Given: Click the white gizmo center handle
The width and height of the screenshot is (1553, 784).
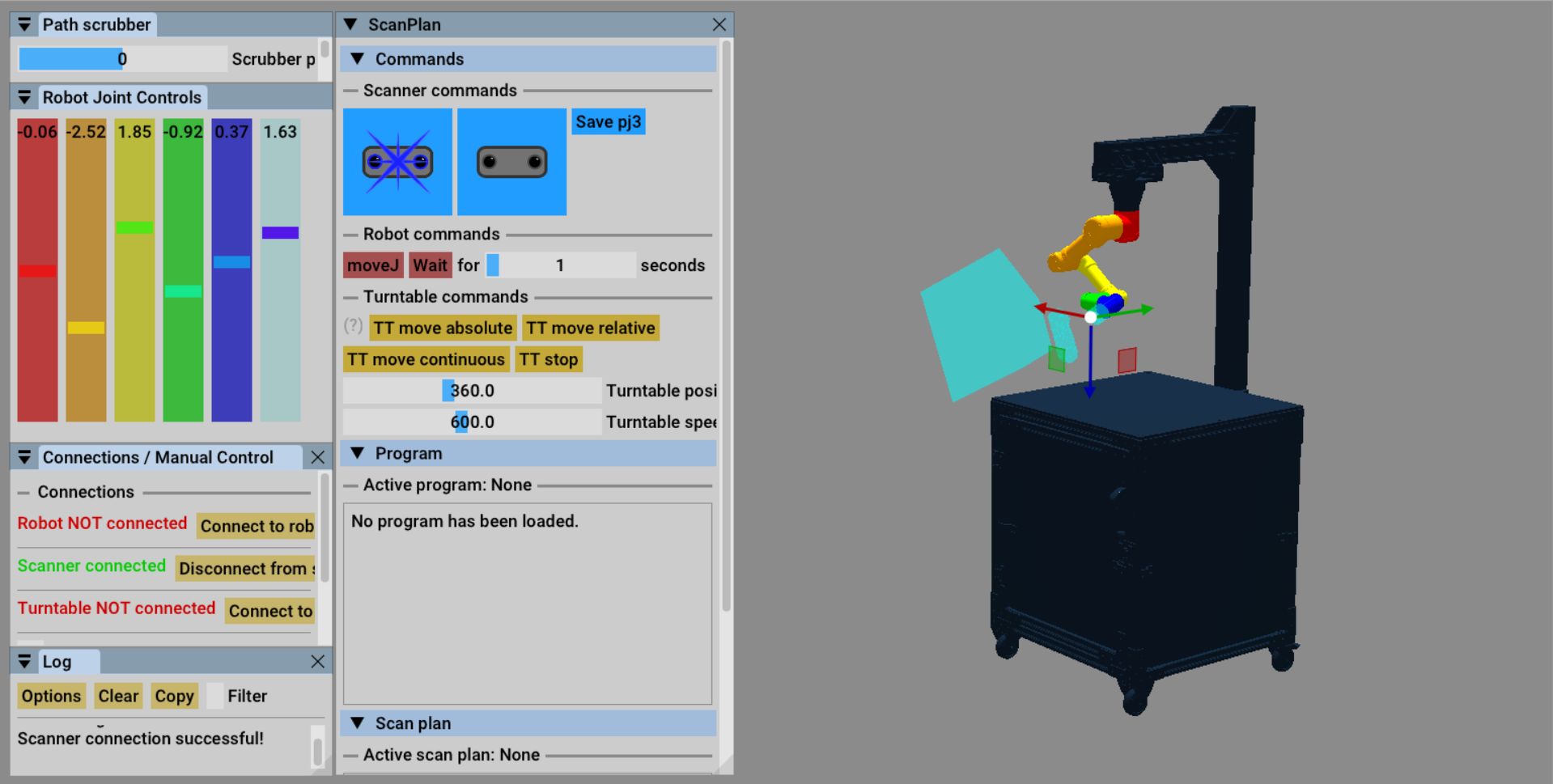Looking at the screenshot, I should click(1091, 317).
